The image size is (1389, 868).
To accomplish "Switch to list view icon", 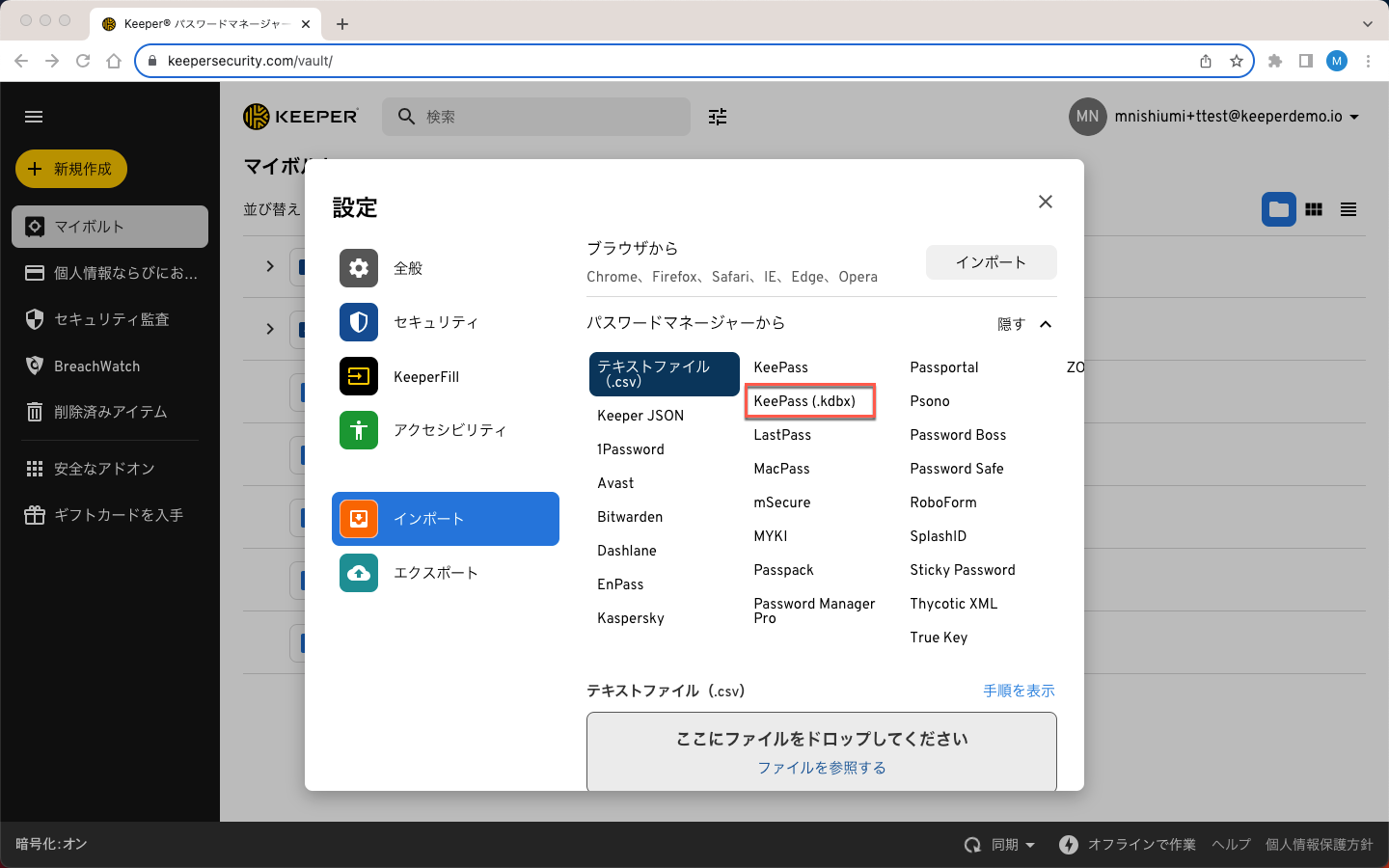I will (x=1348, y=209).
